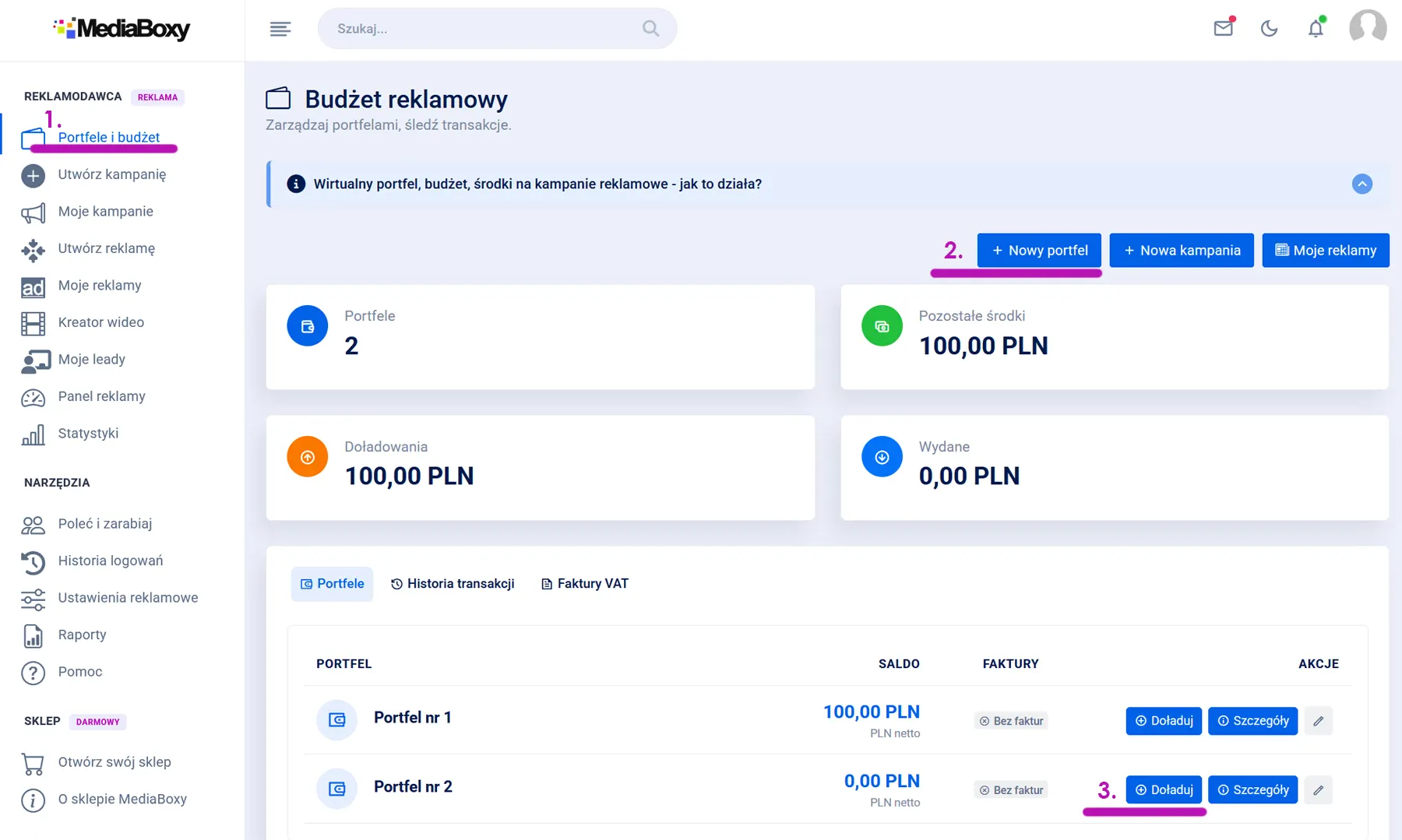The width and height of the screenshot is (1402, 840).
Task: Collapse the wallet info banner chevron
Action: coord(1362,184)
